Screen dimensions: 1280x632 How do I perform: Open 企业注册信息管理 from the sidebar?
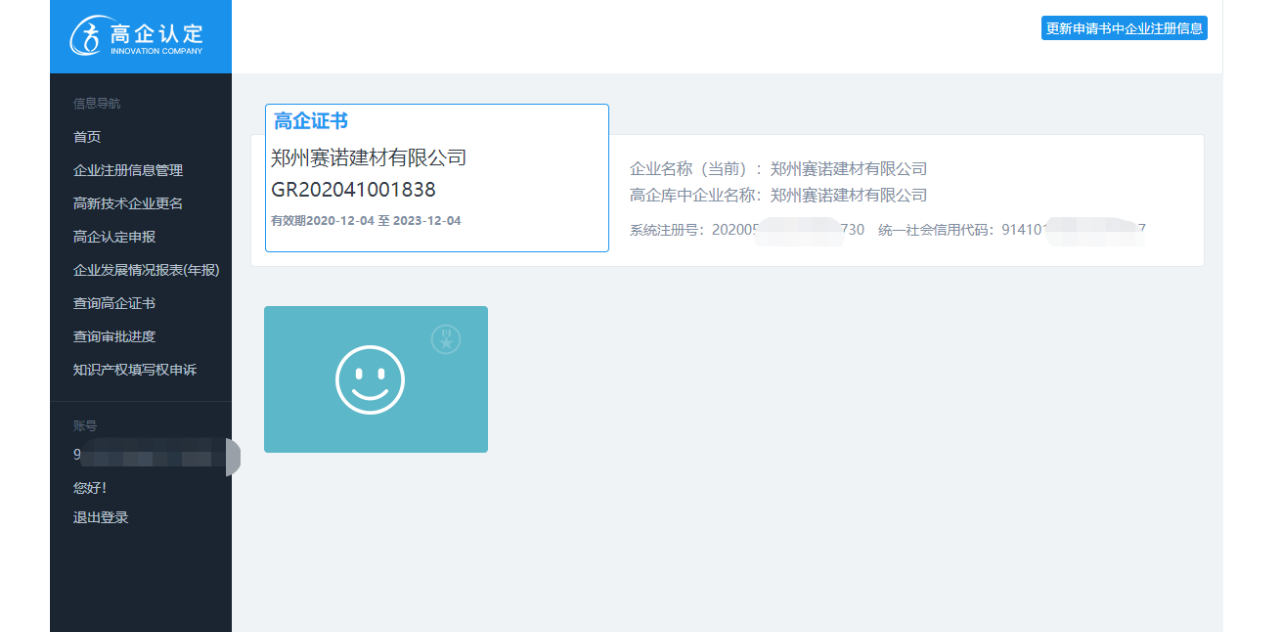click(128, 170)
